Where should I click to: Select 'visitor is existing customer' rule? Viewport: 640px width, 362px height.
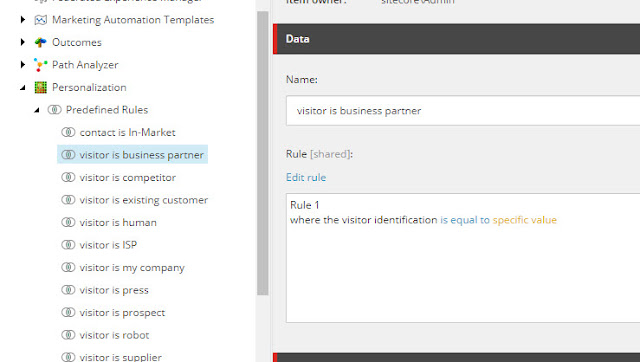coord(144,200)
